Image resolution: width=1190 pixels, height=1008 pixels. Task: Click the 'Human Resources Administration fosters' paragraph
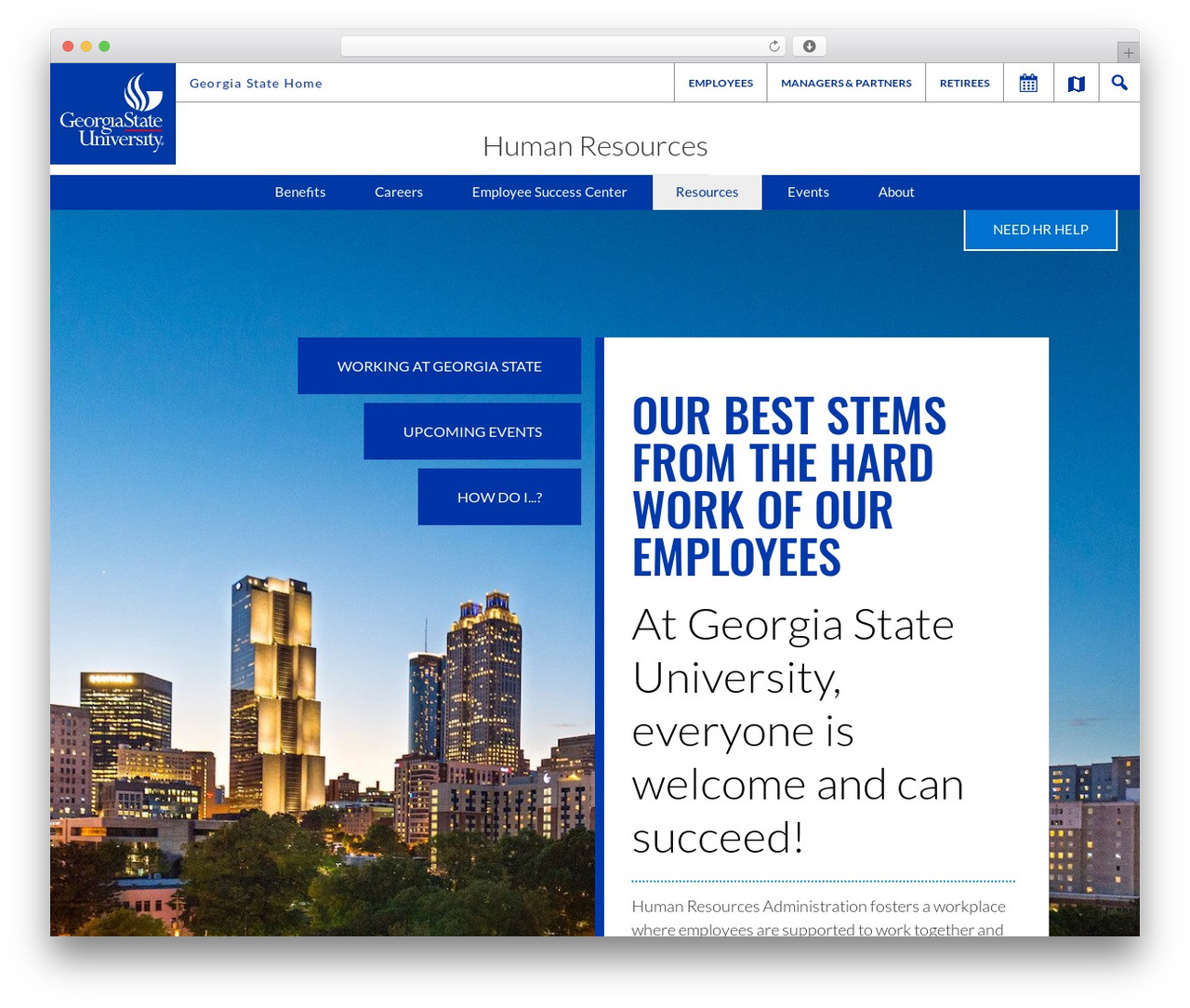(x=818, y=918)
